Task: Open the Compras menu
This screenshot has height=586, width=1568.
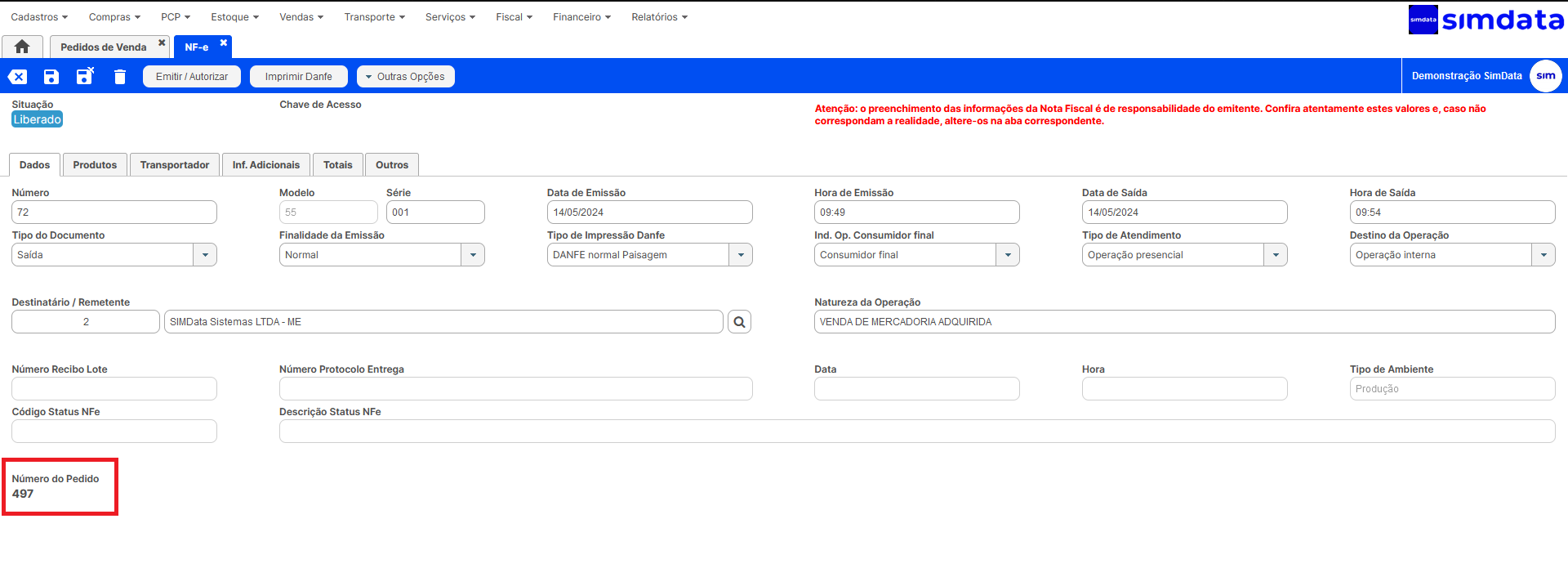Action: coord(114,17)
